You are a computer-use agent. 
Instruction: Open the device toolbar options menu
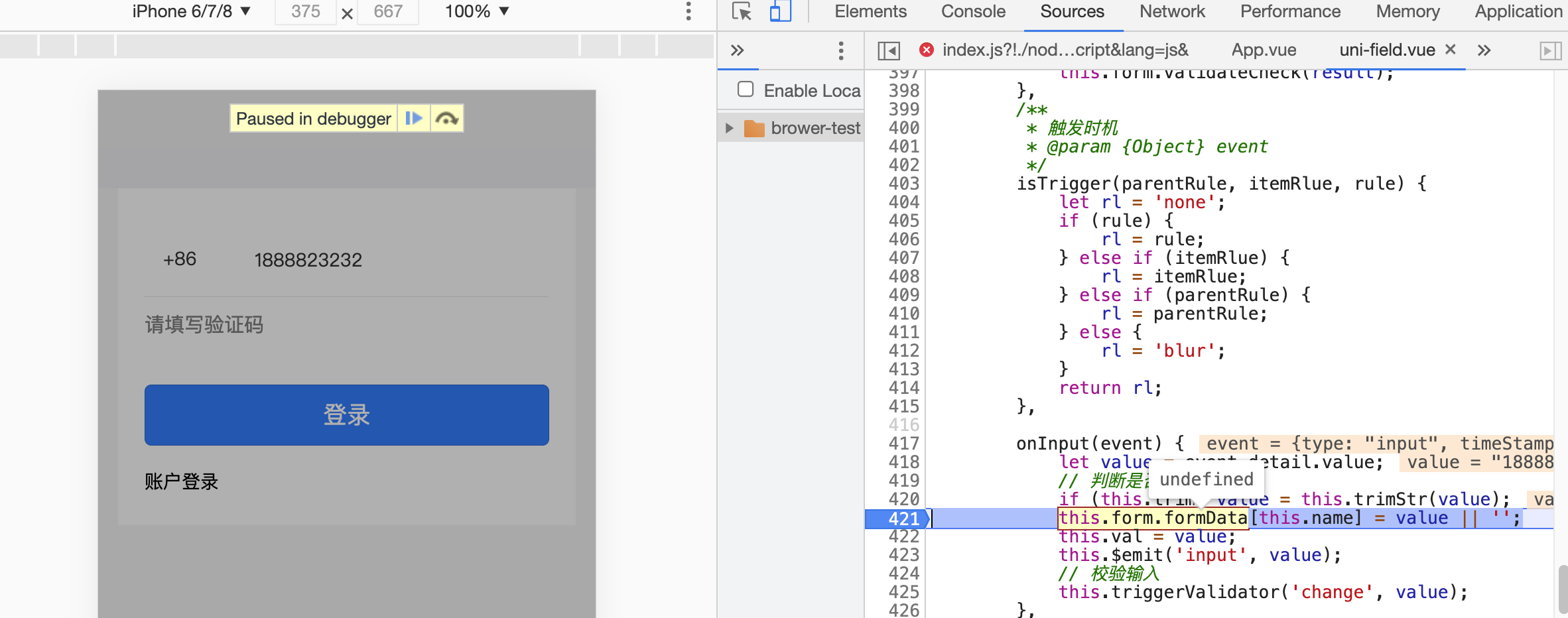[690, 11]
